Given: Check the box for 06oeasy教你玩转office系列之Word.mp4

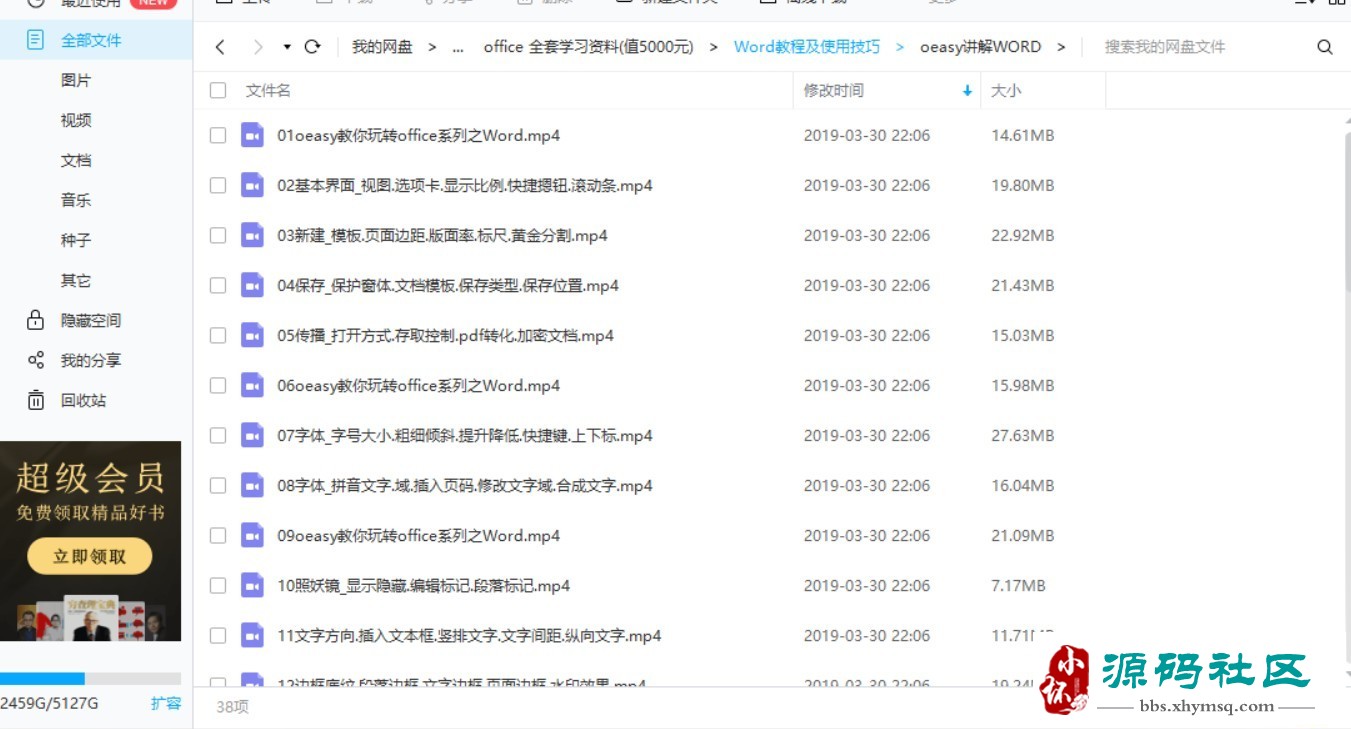Looking at the screenshot, I should [218, 385].
